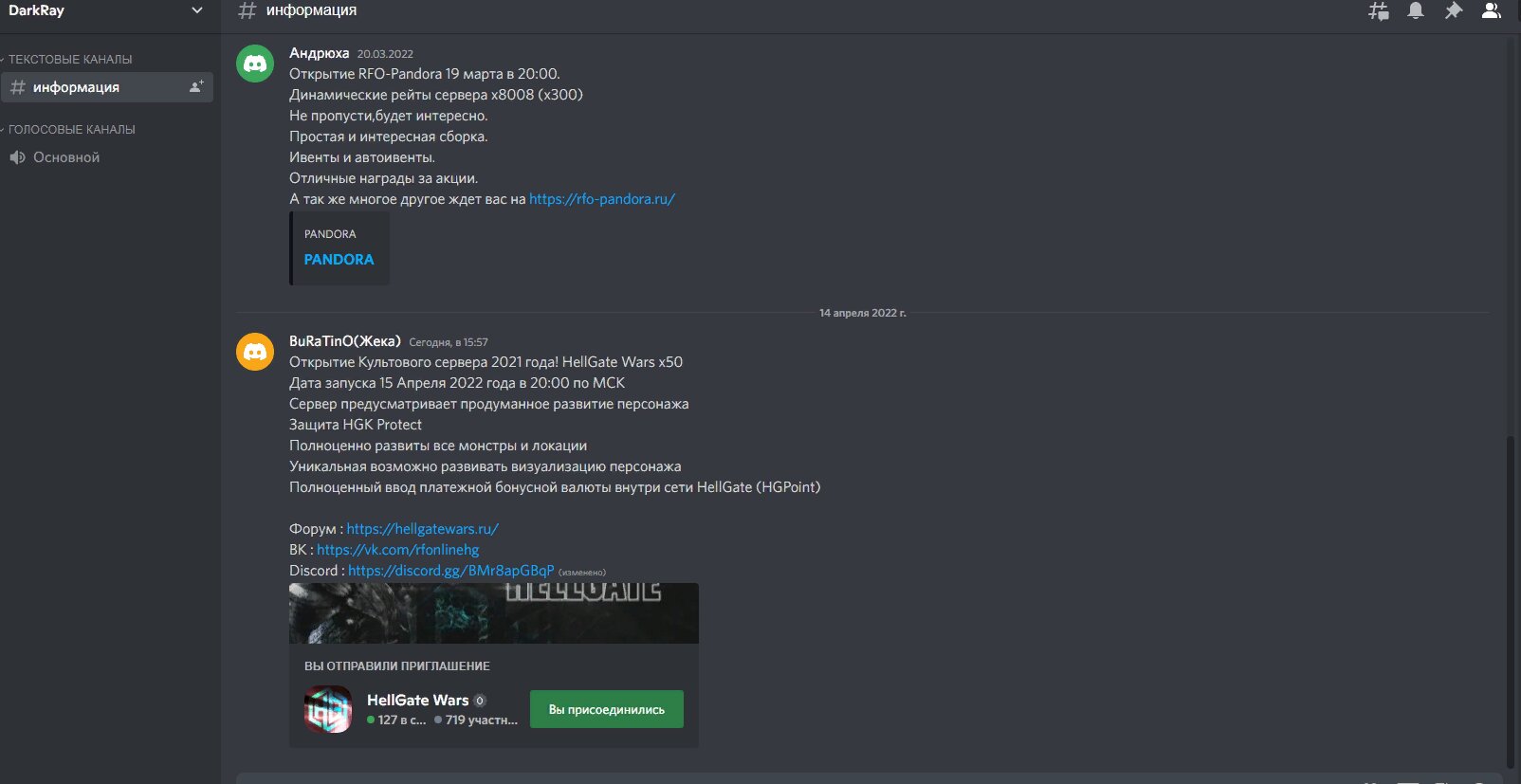Image resolution: width=1521 pixels, height=784 pixels.
Task: Open Threads icon in channel header
Action: tap(1379, 11)
